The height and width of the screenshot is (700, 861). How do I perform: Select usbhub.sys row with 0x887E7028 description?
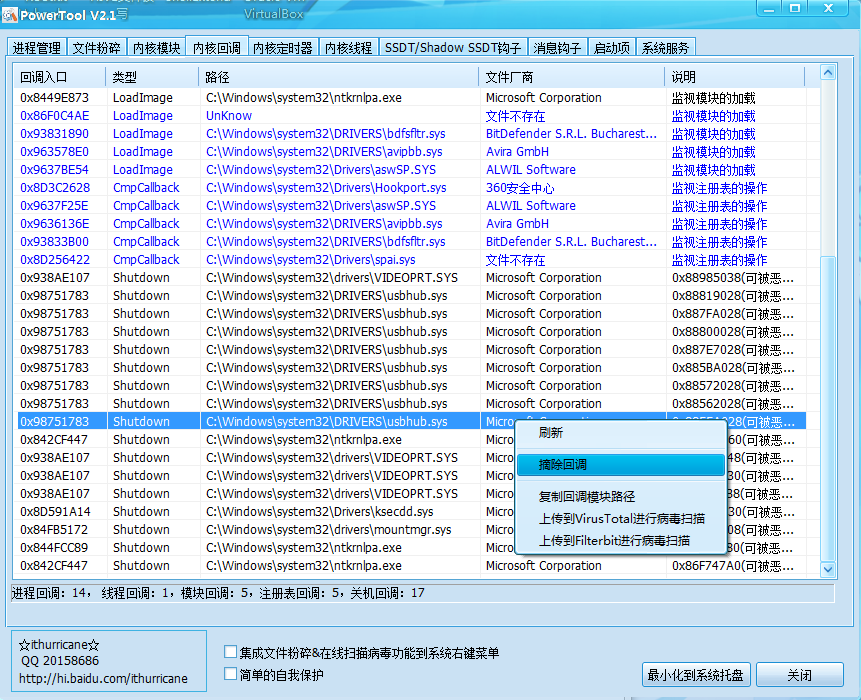pos(411,350)
